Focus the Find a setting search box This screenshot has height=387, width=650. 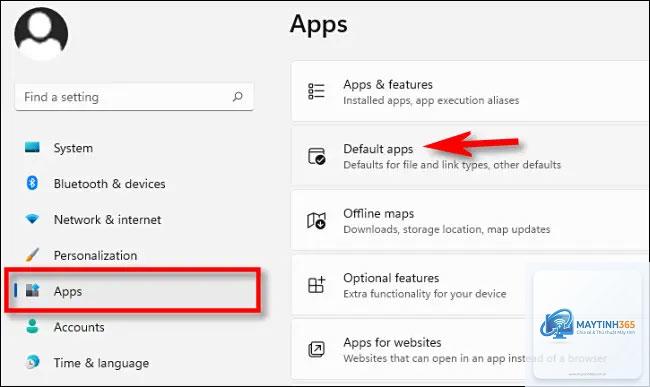[x=134, y=97]
